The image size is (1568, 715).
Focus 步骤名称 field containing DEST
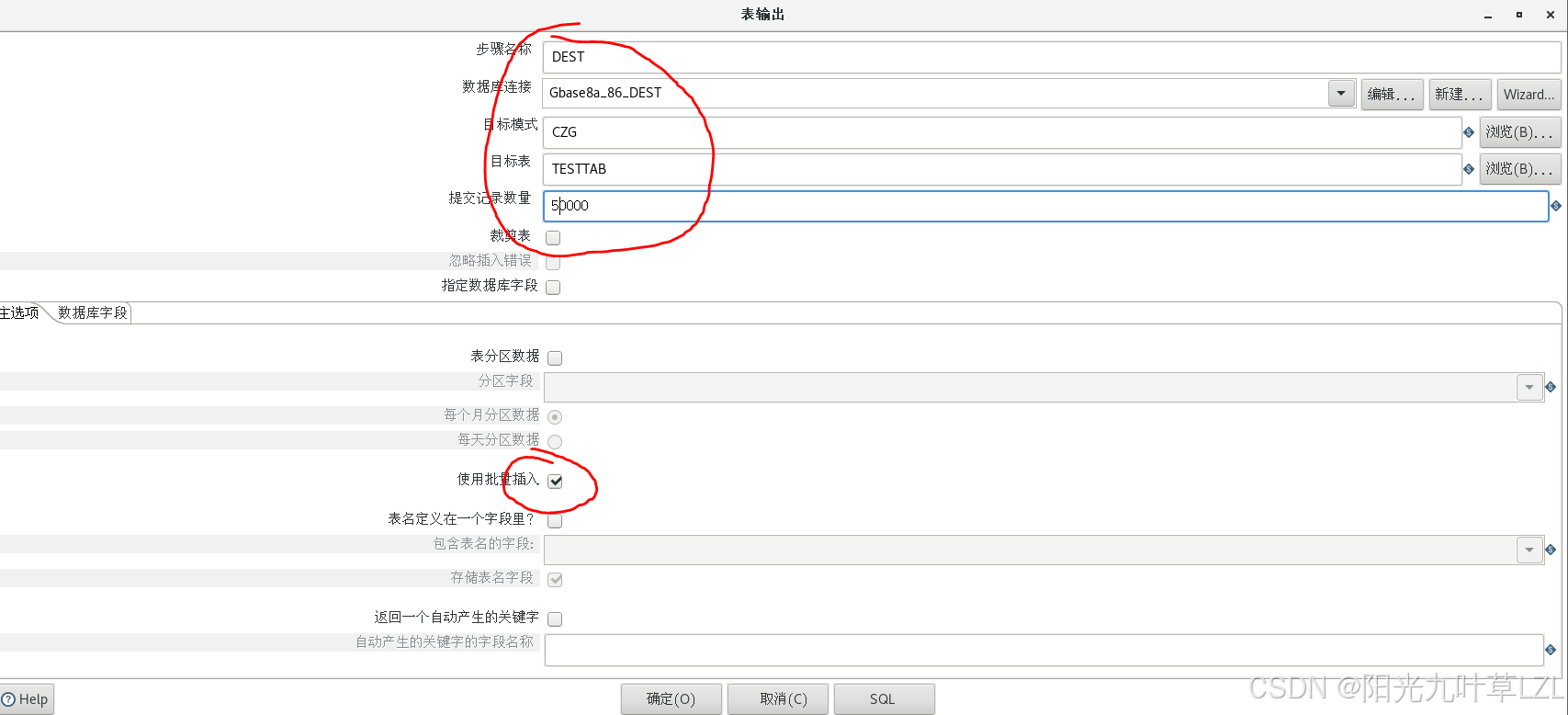click(1052, 57)
